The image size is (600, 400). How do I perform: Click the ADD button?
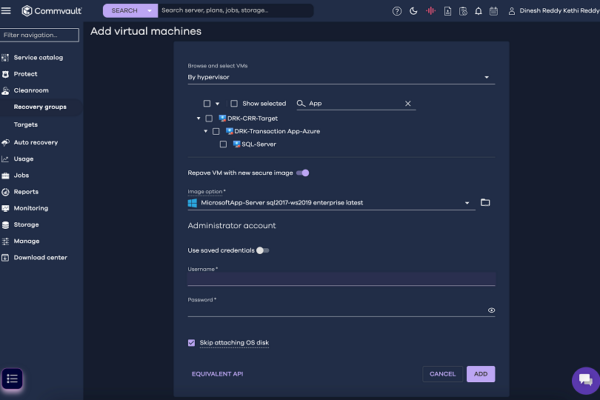tap(481, 374)
